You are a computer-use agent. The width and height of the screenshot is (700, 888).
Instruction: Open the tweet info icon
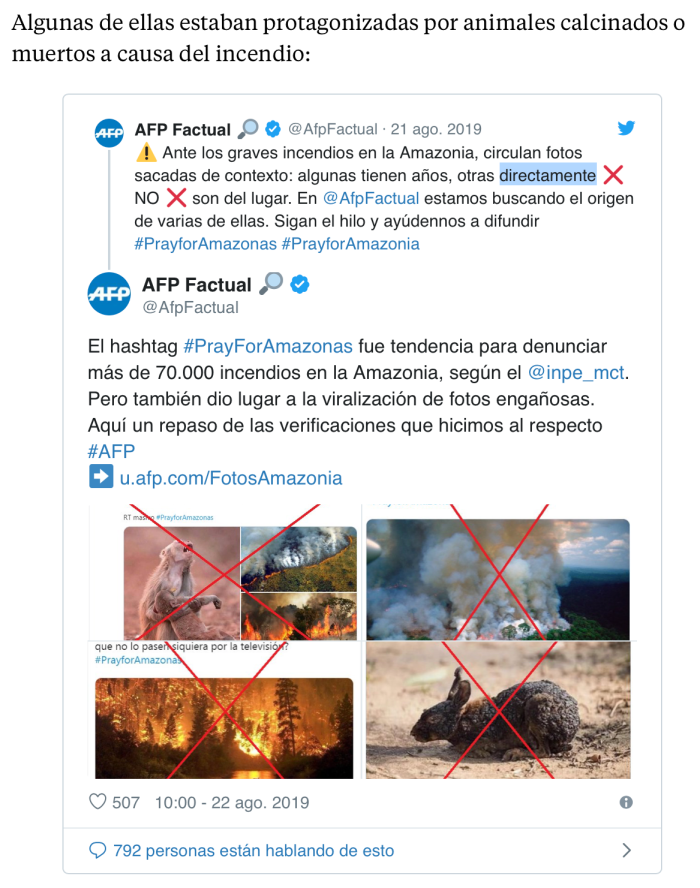click(x=626, y=802)
